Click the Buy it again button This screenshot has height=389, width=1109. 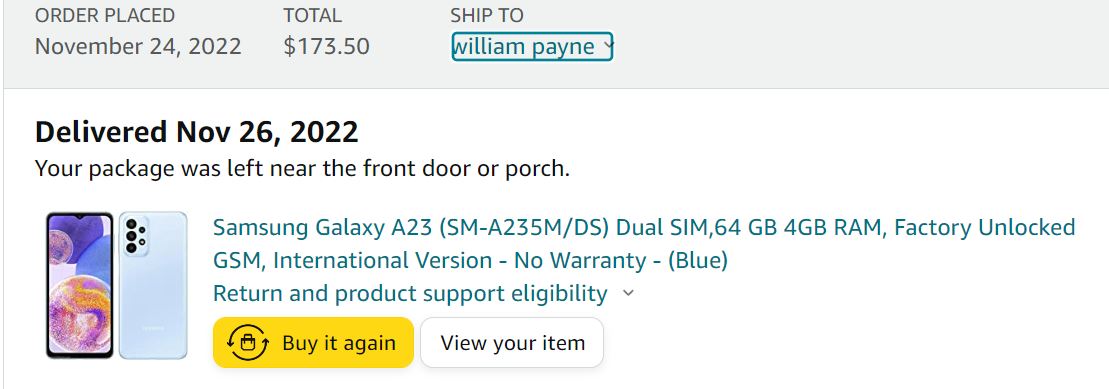[313, 343]
